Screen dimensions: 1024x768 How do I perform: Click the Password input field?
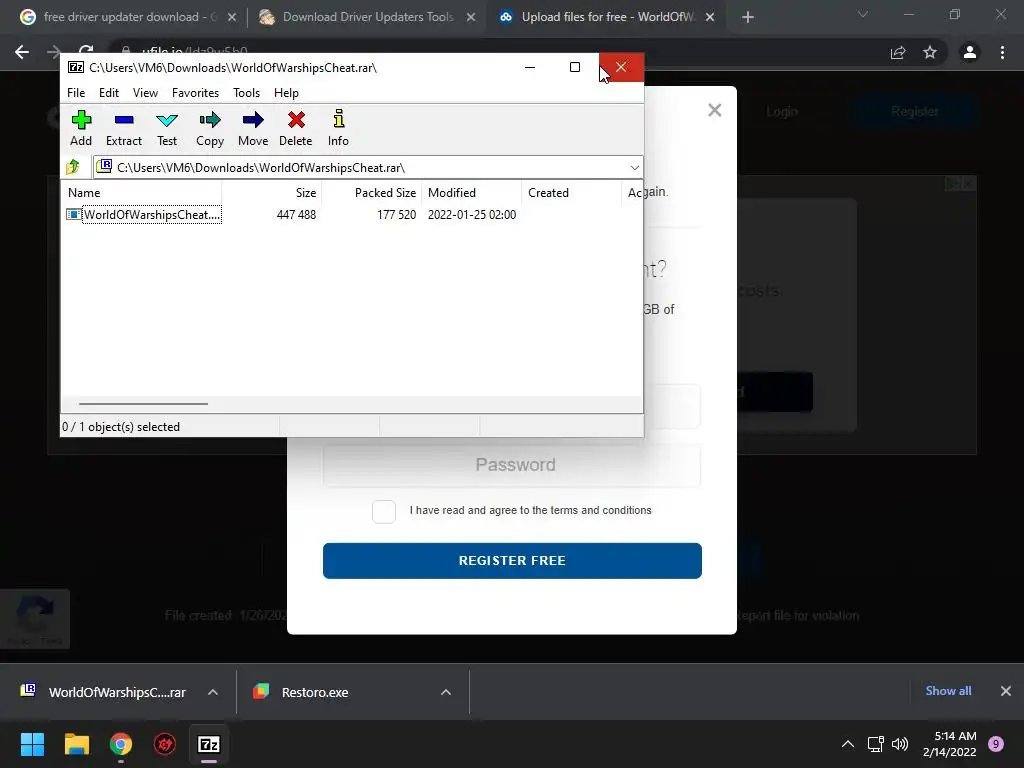512,465
